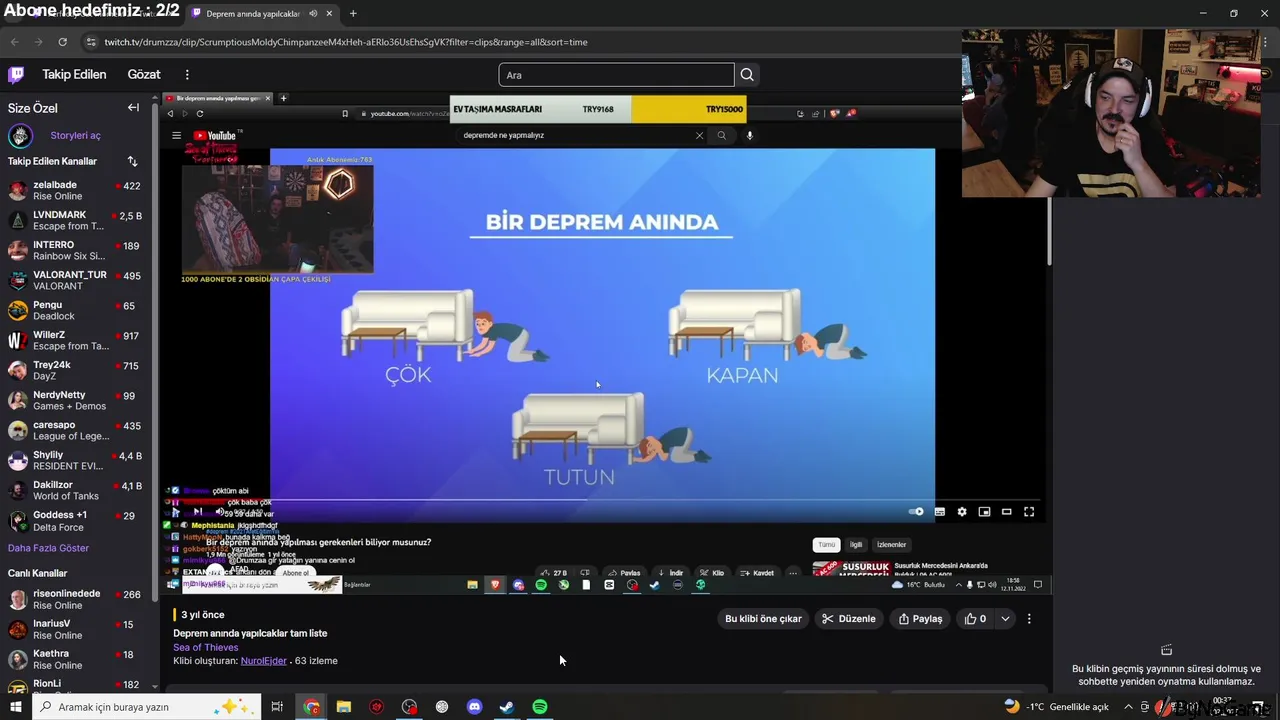The image size is (1280, 720).
Task: Click the 63 izleme view count
Action: click(316, 661)
